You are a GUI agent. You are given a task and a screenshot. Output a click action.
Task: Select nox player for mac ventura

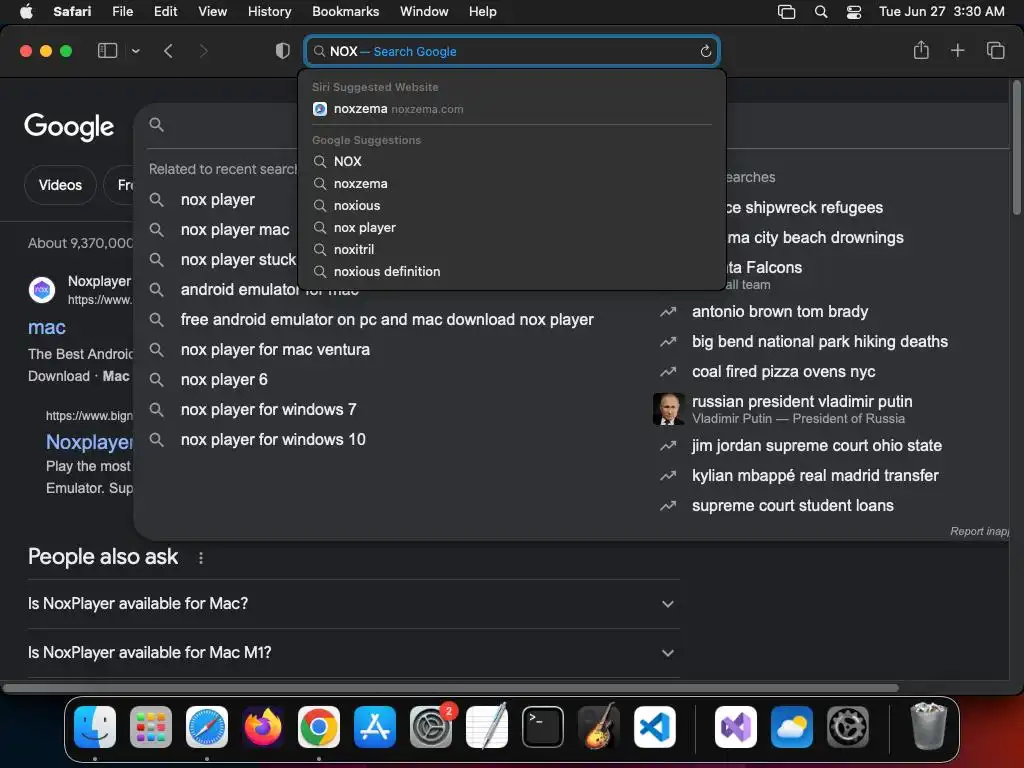pyautogui.click(x=275, y=349)
